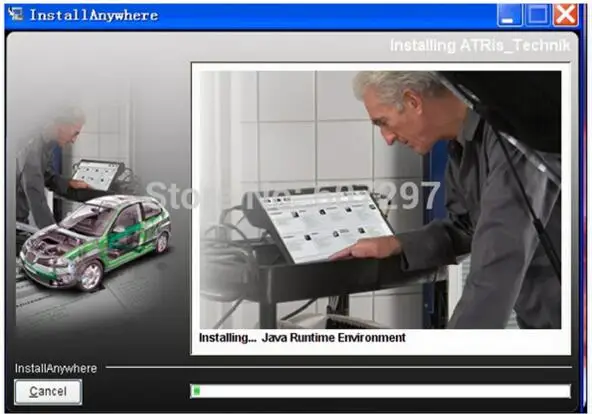Click the mechanic diagnostic billboard image
592x414 pixels.
click(x=380, y=200)
